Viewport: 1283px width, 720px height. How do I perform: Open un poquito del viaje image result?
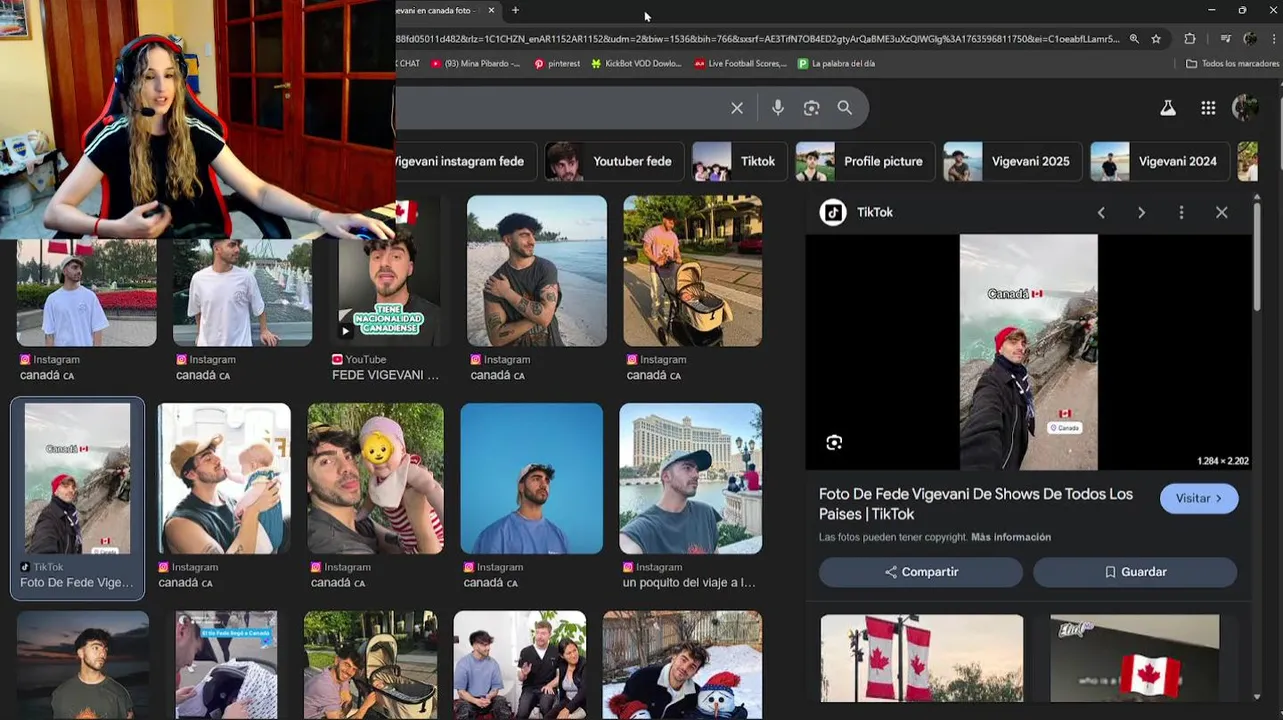690,479
